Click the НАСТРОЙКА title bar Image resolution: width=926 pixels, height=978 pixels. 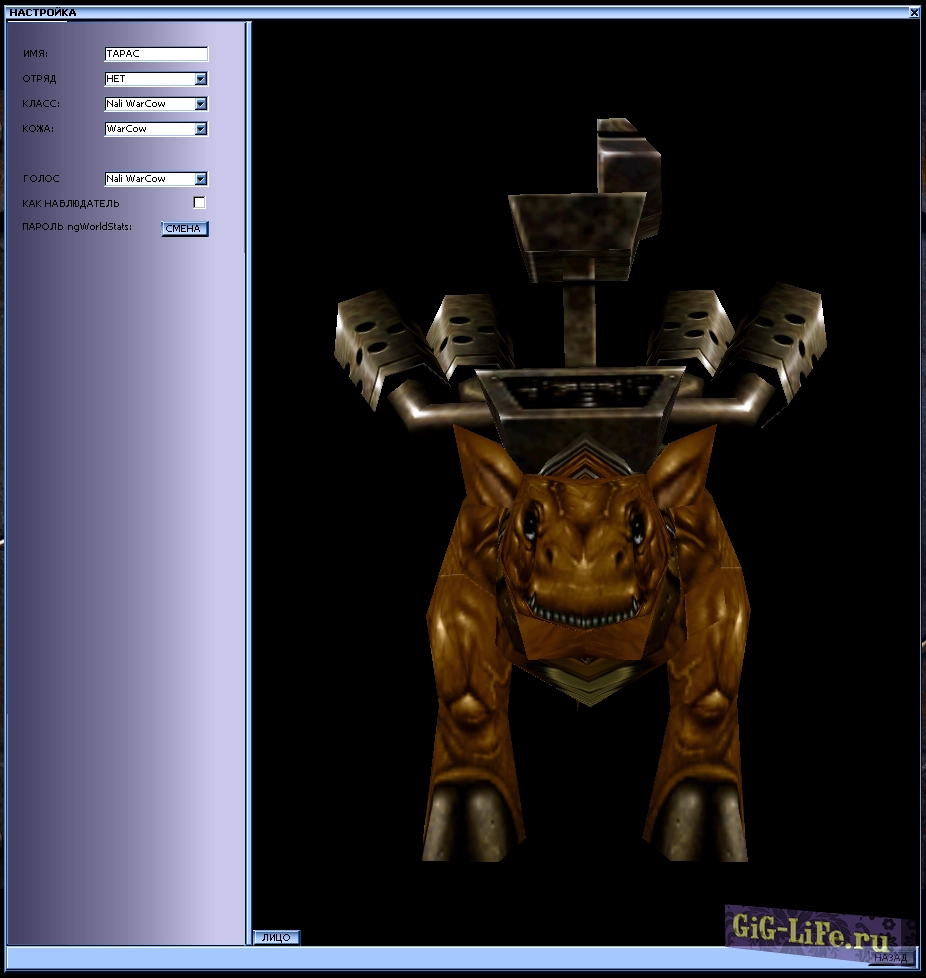(x=460, y=13)
